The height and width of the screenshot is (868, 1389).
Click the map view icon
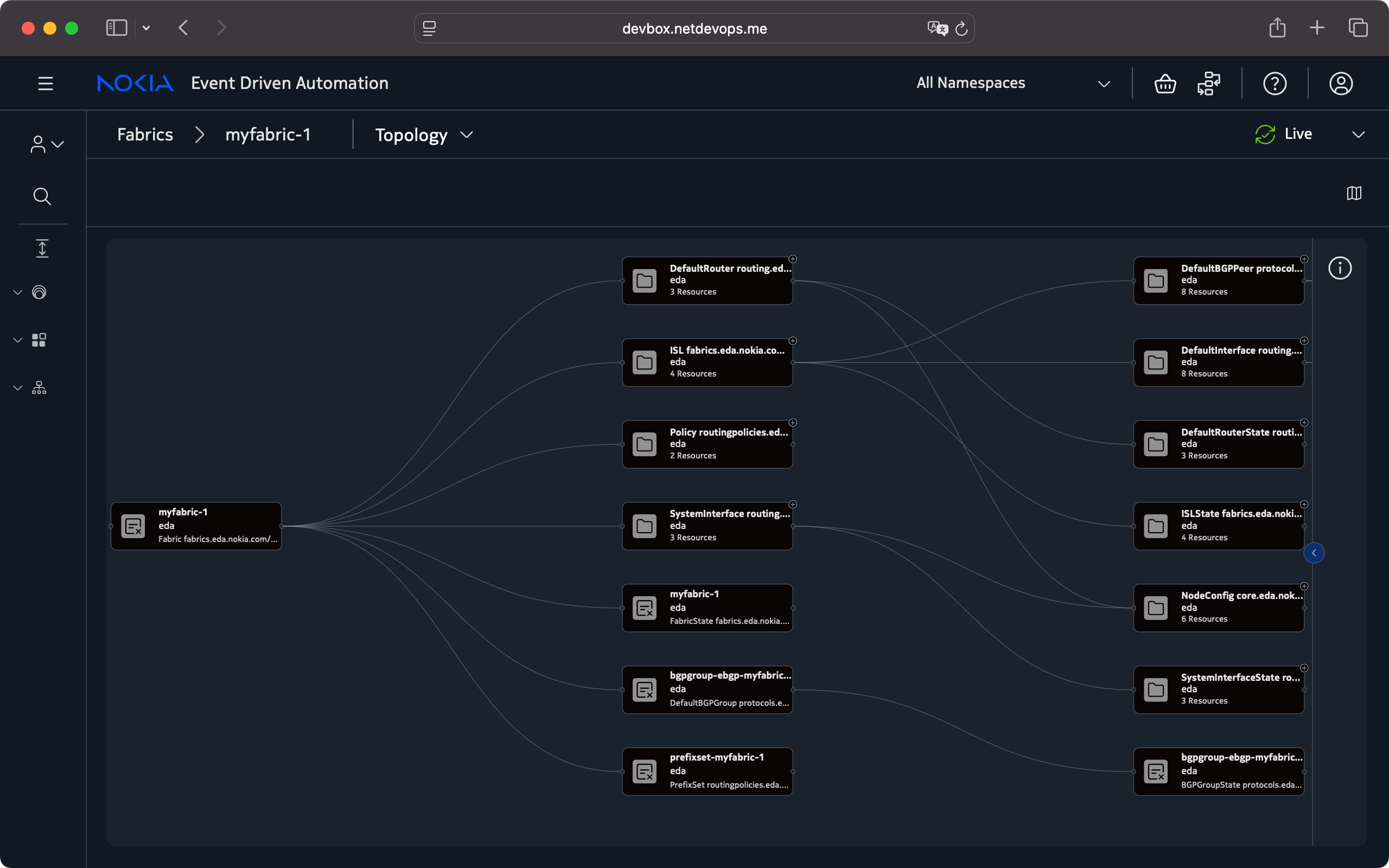[x=1353, y=194]
